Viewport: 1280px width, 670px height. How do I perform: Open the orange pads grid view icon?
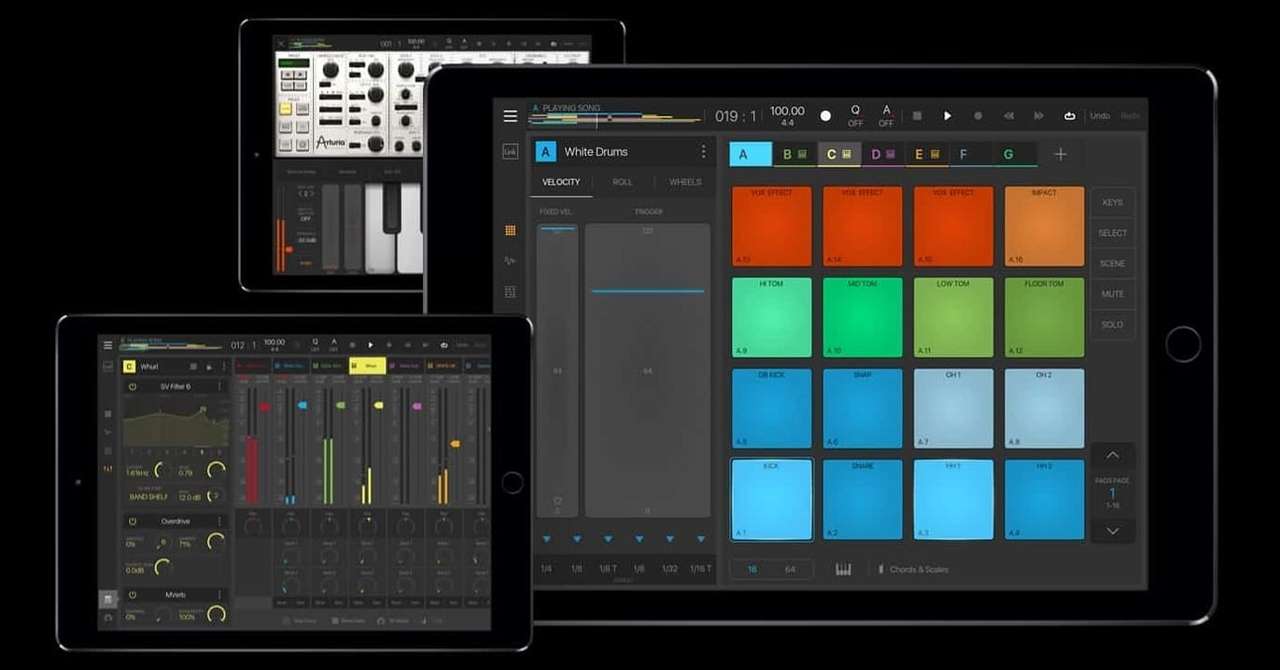pyautogui.click(x=510, y=230)
